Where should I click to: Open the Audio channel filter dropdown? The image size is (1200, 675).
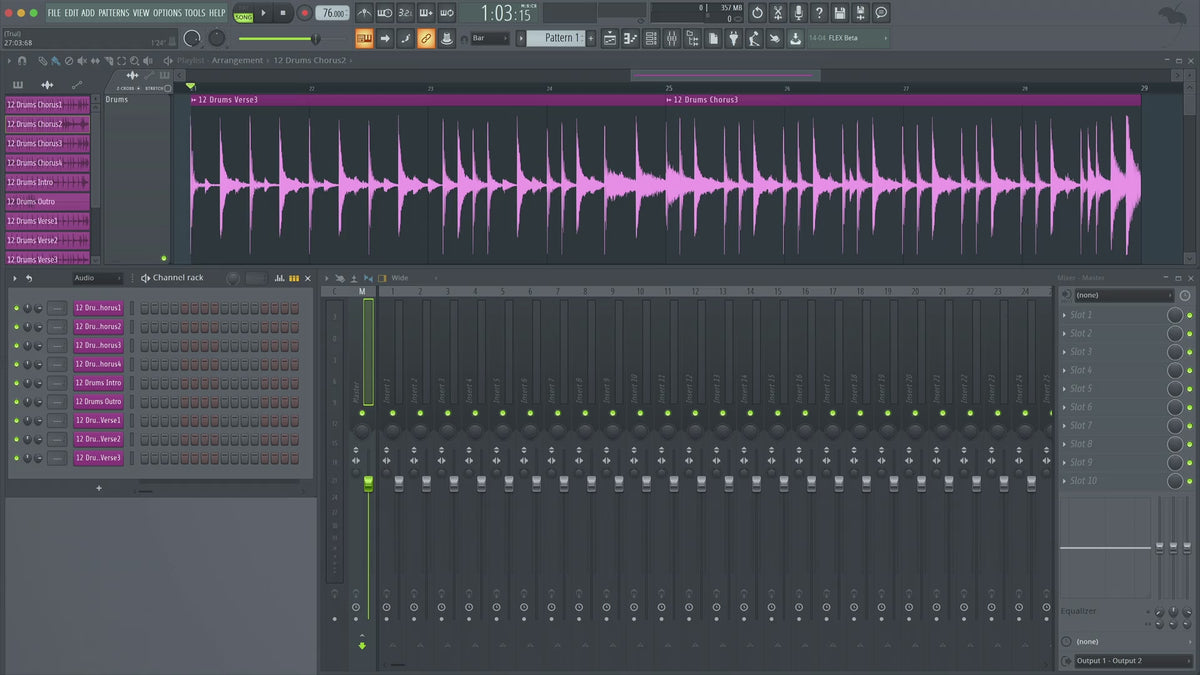tap(97, 278)
